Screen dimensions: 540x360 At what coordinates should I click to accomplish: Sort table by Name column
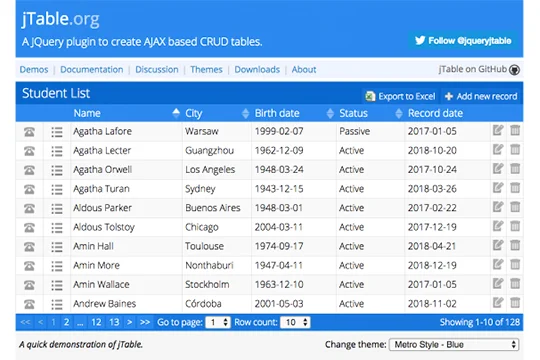(x=127, y=113)
